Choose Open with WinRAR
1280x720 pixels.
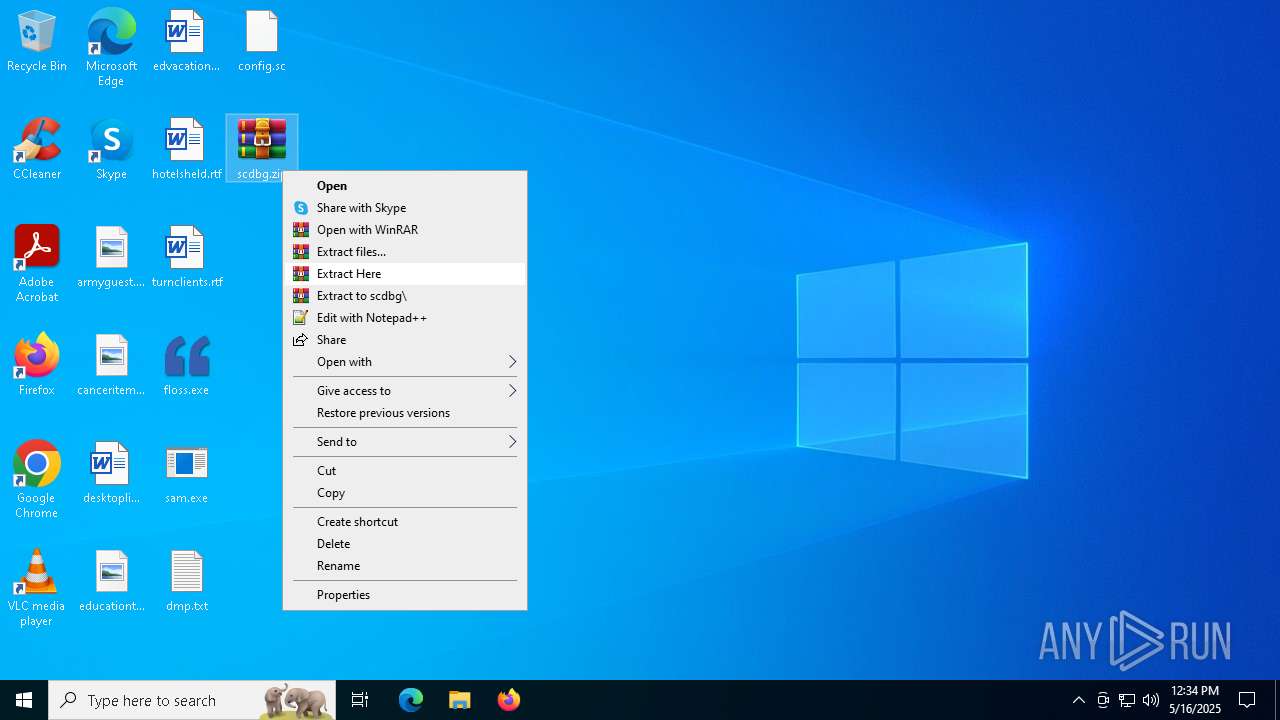click(405, 230)
